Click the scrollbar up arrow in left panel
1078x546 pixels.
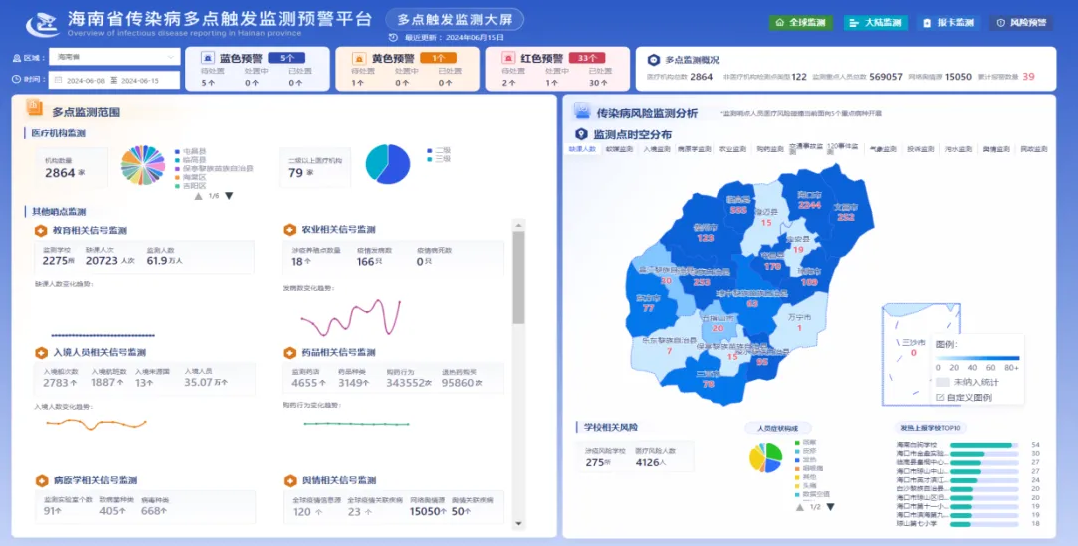(x=518, y=225)
